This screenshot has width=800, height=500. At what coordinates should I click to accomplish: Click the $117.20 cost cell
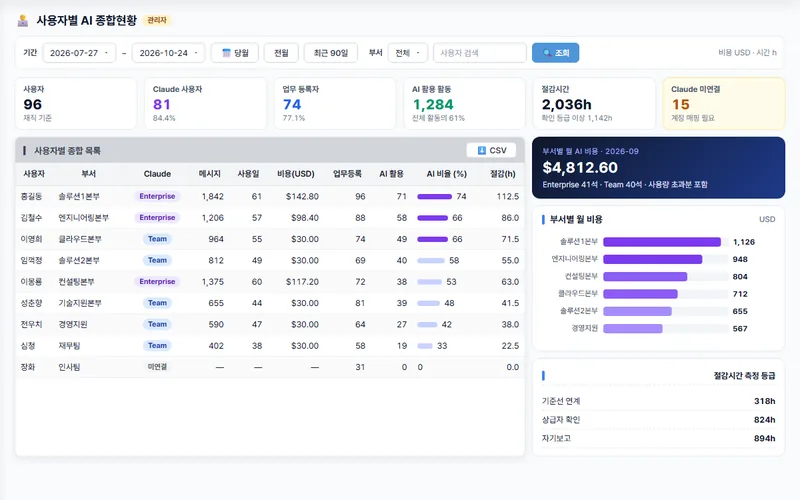(x=302, y=282)
